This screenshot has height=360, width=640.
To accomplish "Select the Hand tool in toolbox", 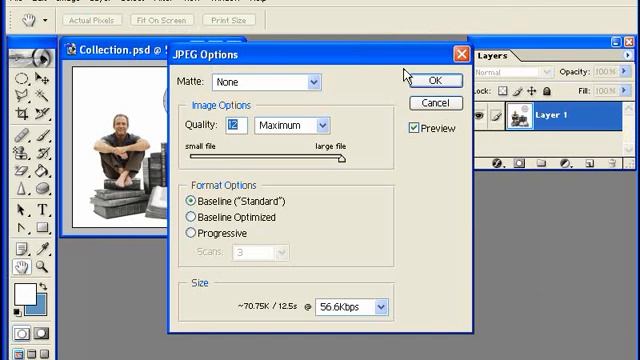I will click(x=21, y=267).
